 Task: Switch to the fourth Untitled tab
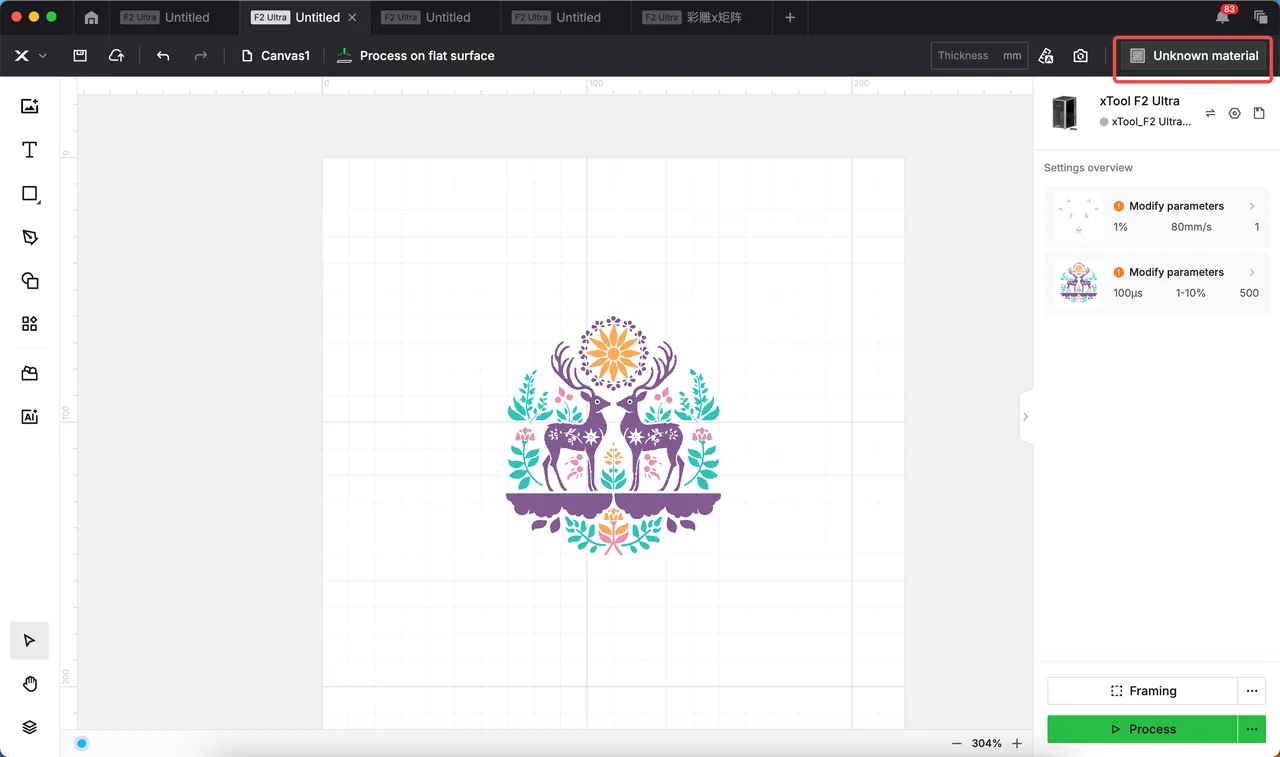pos(566,18)
